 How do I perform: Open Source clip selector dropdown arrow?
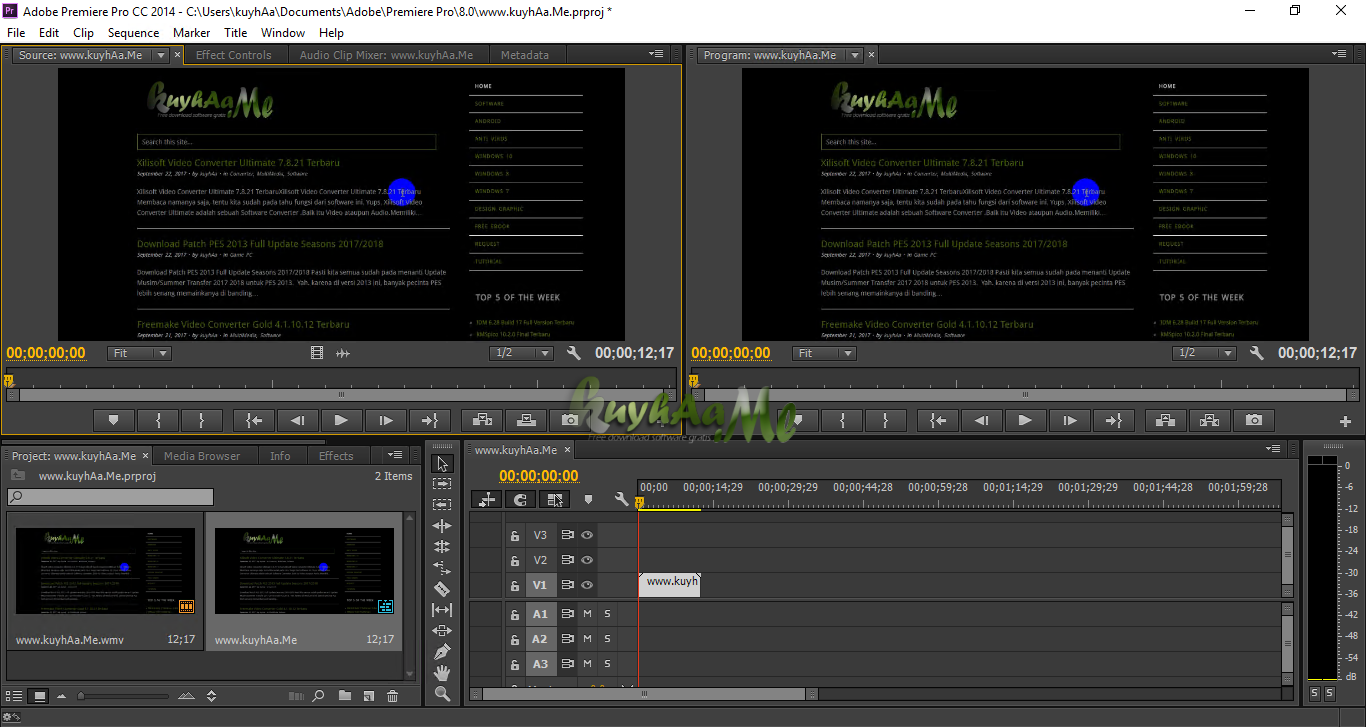160,55
